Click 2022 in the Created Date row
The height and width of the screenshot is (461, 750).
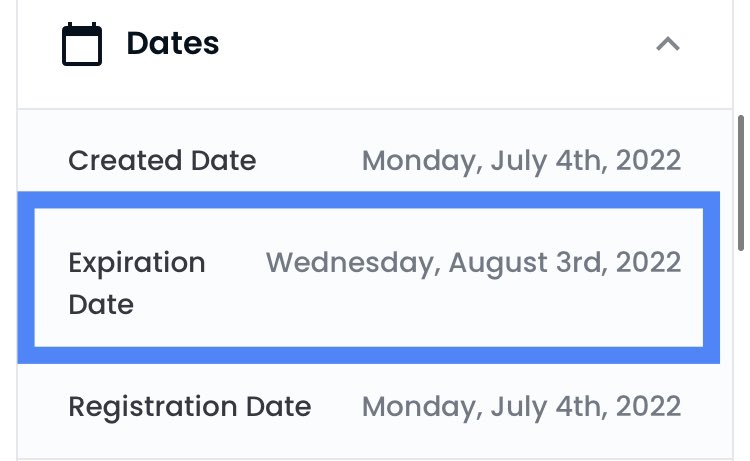coord(648,161)
